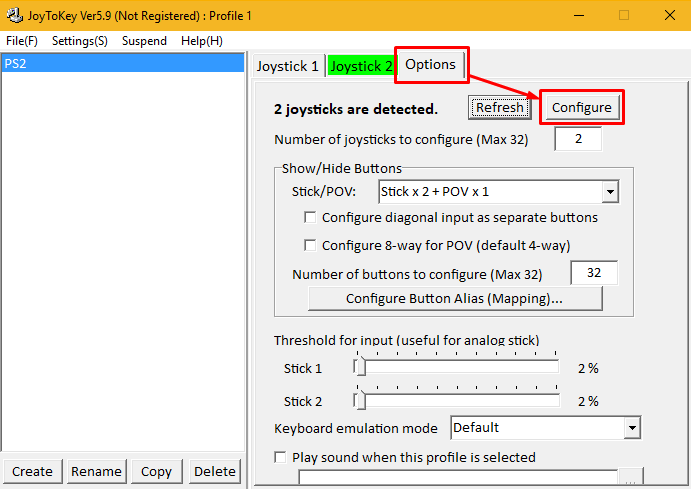Switch to the green Joystick 2 tab
Viewport: 691px width, 489px height.
tap(361, 66)
